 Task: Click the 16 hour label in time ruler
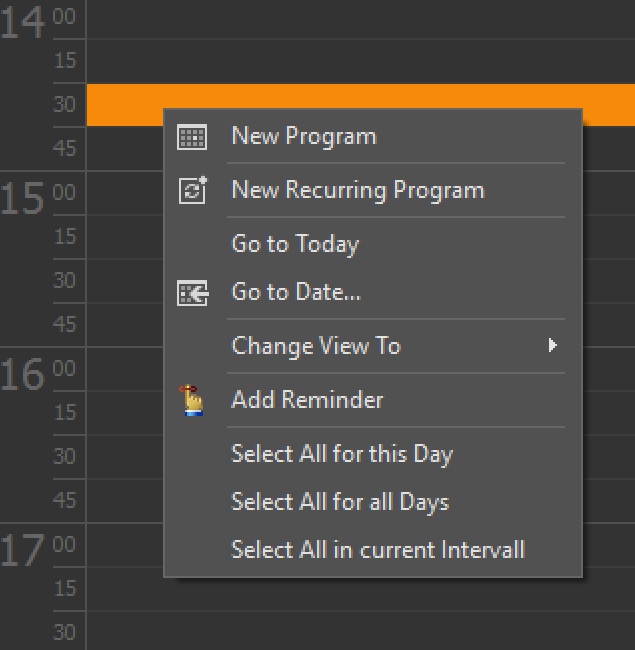click(22, 374)
